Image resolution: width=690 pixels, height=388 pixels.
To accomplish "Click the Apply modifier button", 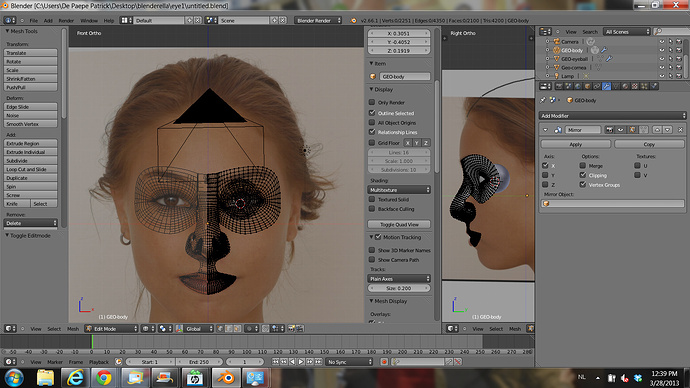I will click(x=576, y=144).
